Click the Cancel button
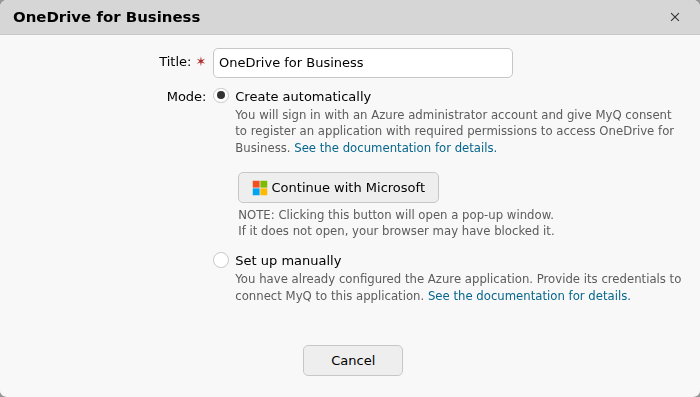 point(353,360)
